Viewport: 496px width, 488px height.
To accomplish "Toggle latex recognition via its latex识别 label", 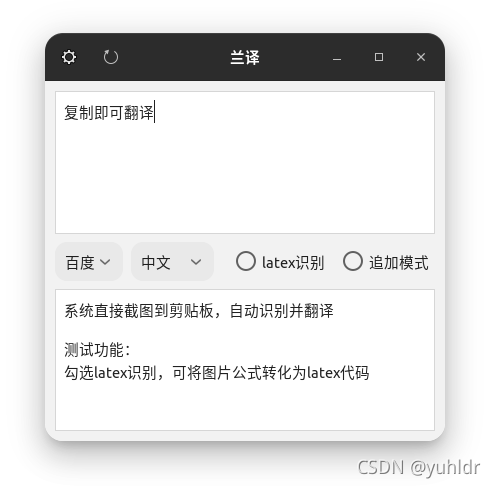I will click(x=293, y=263).
